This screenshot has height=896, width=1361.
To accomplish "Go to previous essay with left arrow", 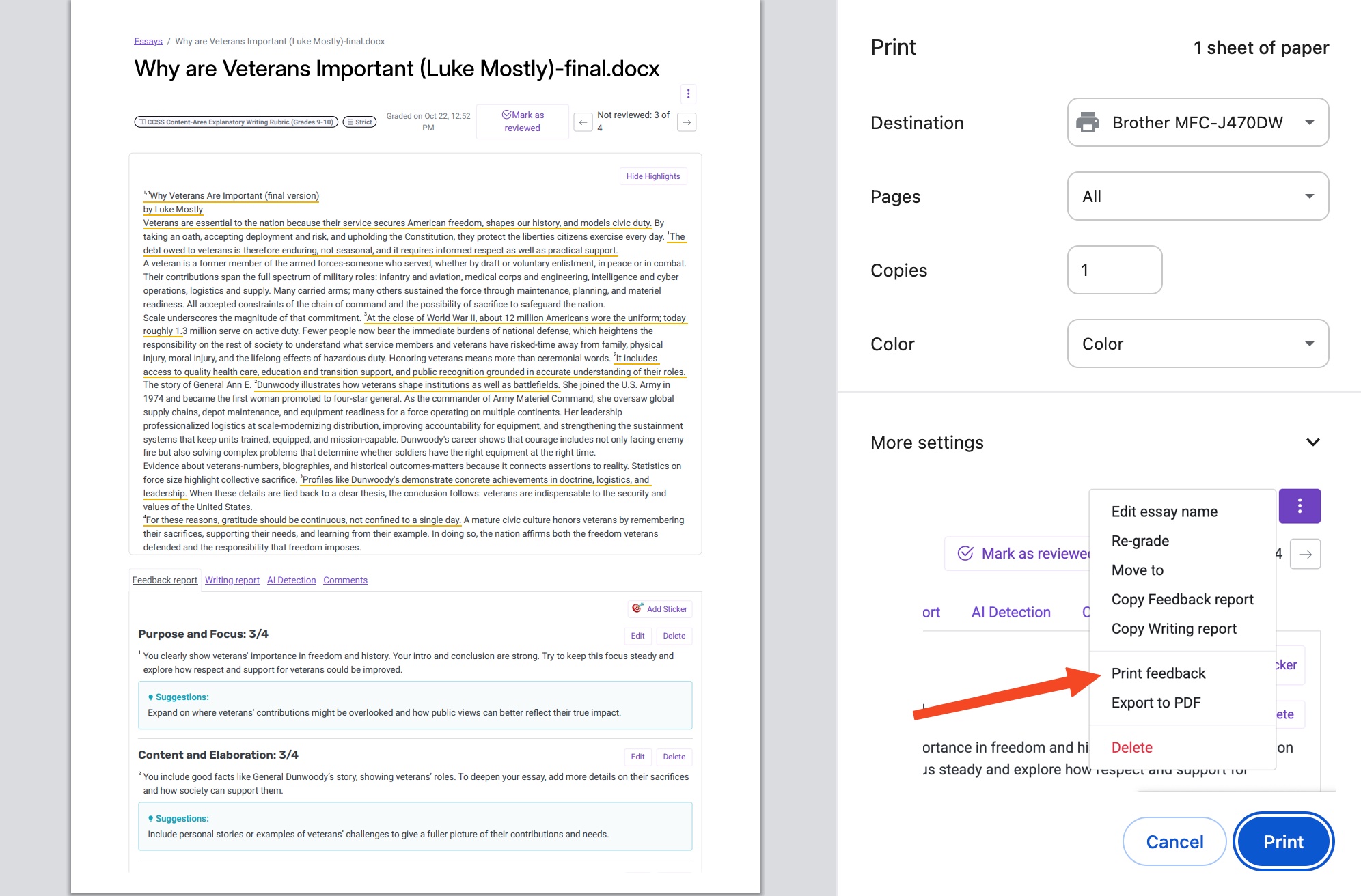I will [582, 122].
